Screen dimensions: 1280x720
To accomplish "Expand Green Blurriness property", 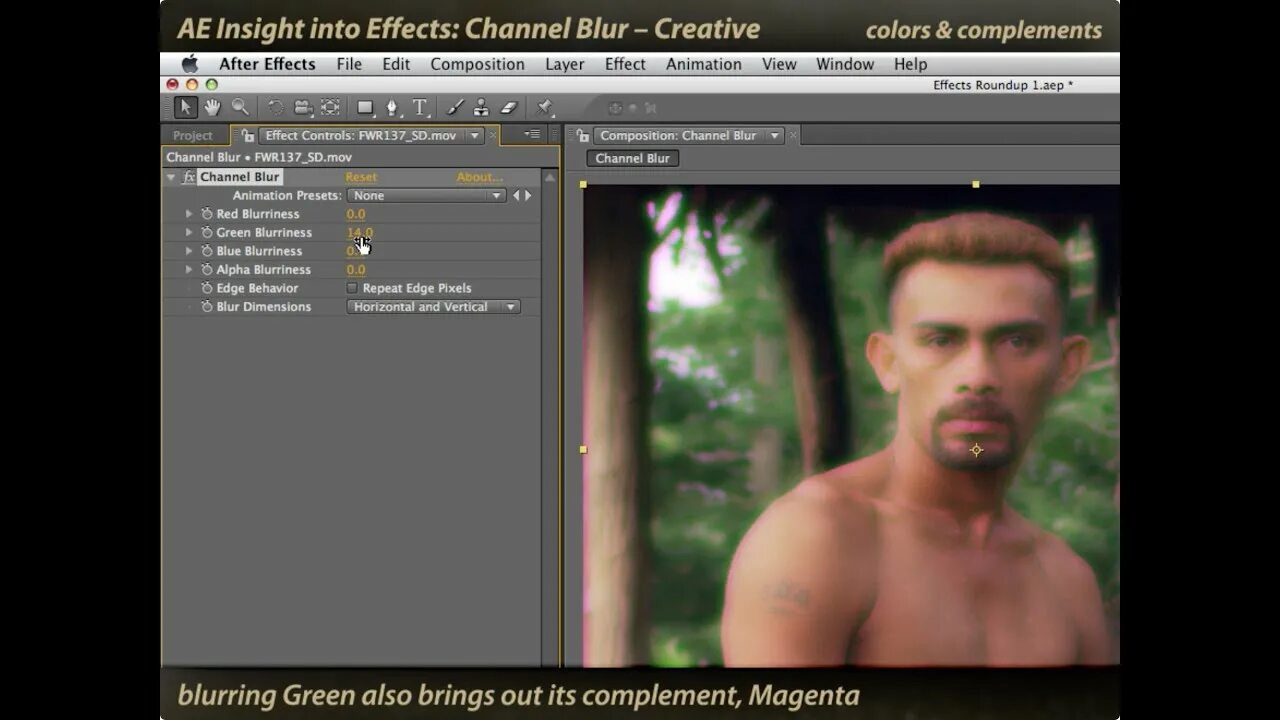I will [189, 232].
